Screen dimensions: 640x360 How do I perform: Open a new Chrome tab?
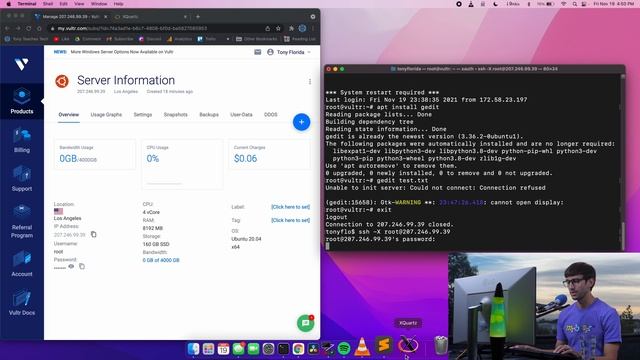tap(198, 17)
